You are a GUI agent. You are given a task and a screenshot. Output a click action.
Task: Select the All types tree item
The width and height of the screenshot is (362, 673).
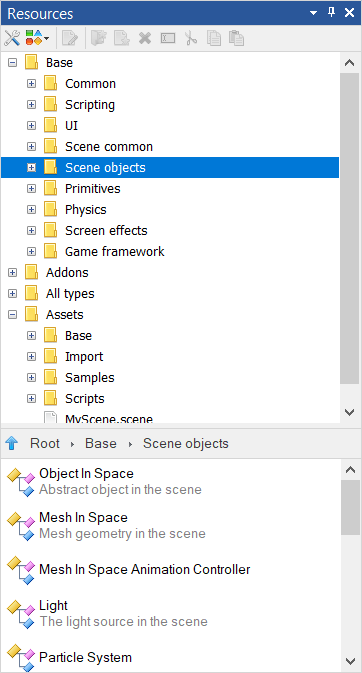(70, 294)
